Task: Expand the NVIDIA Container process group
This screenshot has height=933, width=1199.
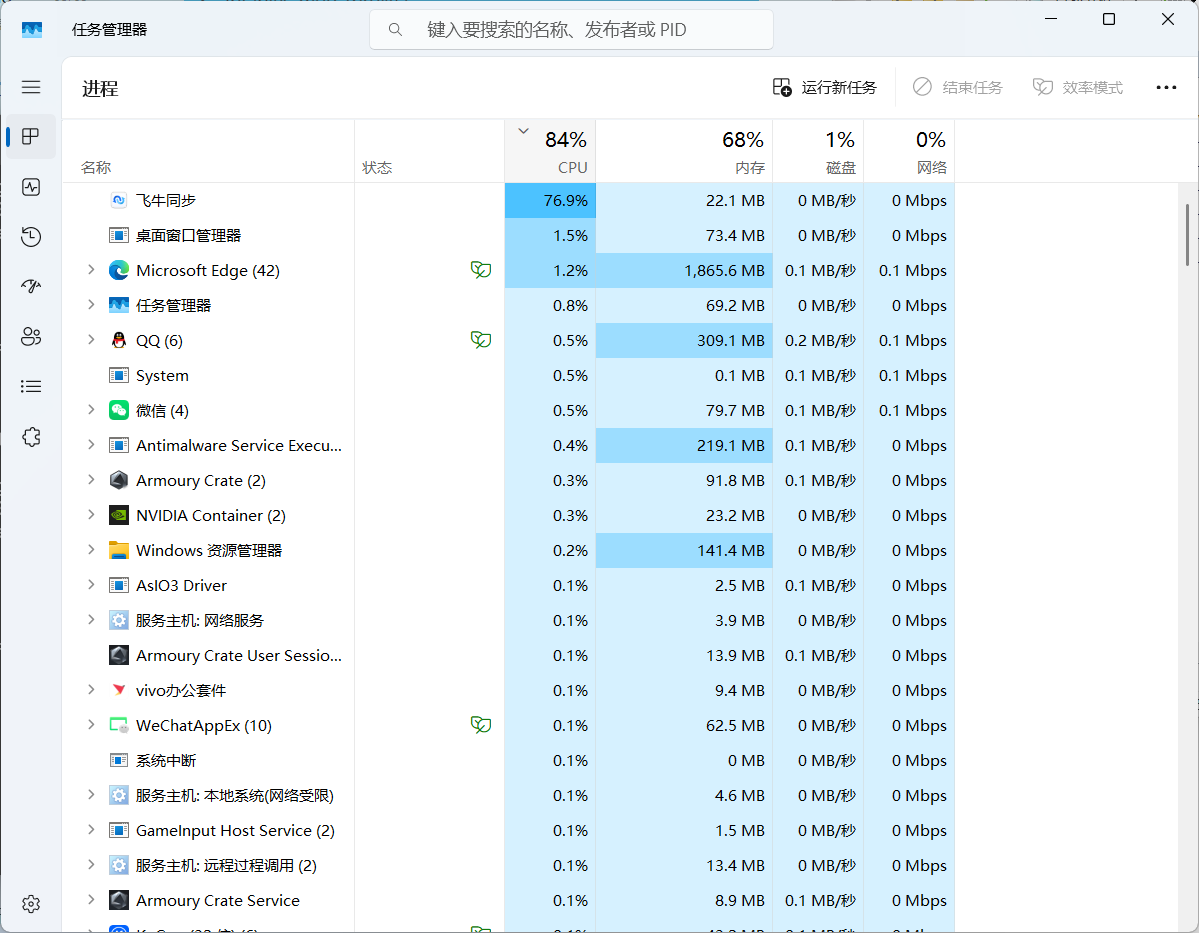Action: 91,515
